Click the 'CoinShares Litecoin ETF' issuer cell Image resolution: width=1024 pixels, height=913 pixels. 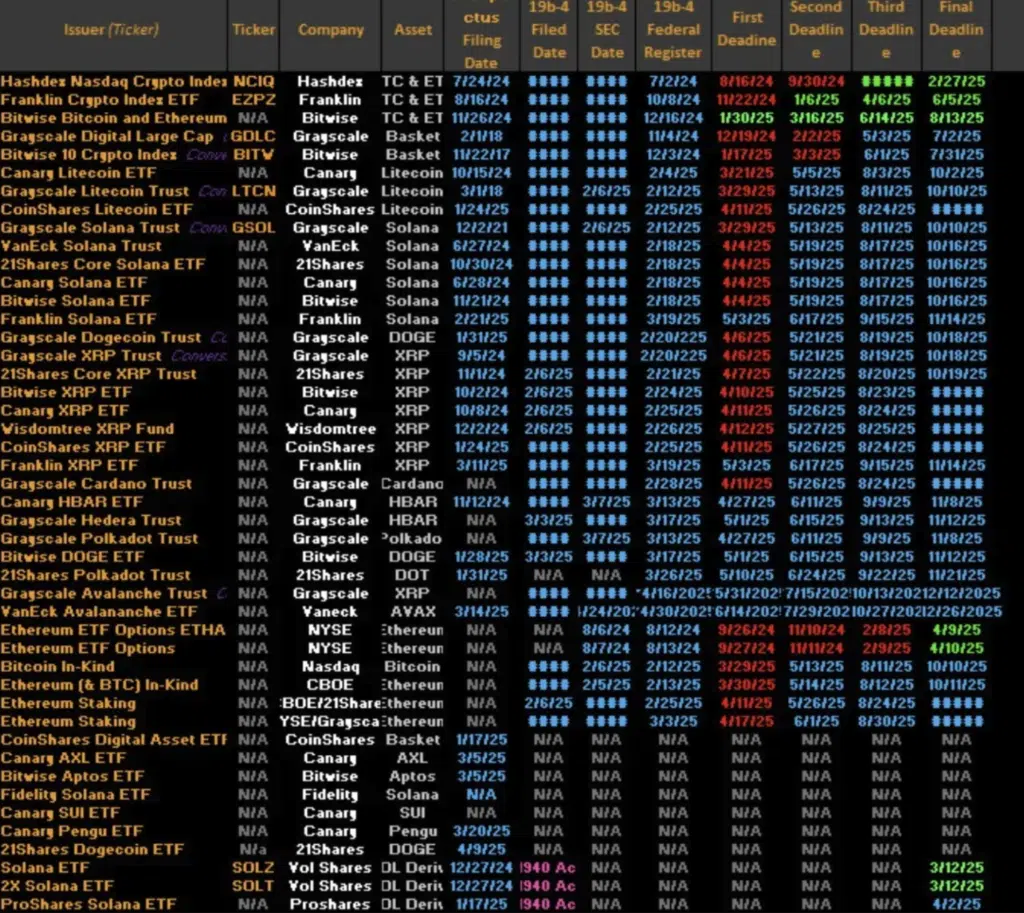pyautogui.click(x=97, y=210)
